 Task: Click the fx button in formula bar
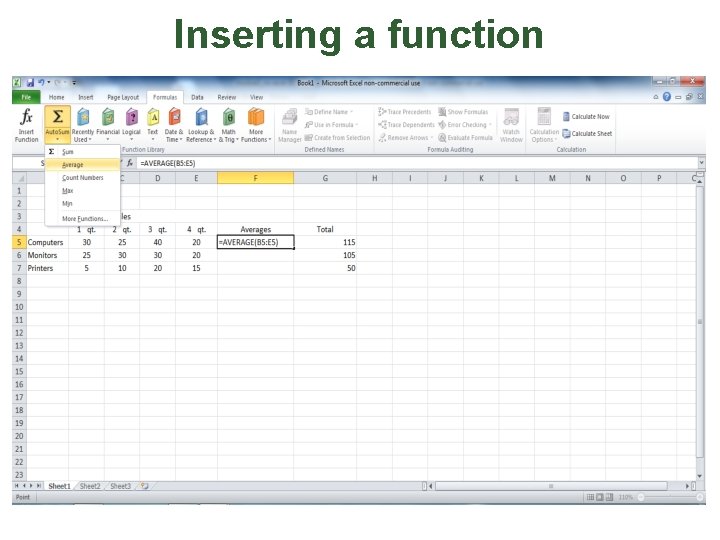pos(130,163)
